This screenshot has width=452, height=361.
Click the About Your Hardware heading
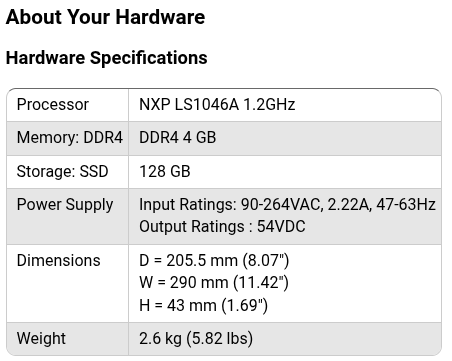[x=105, y=17]
